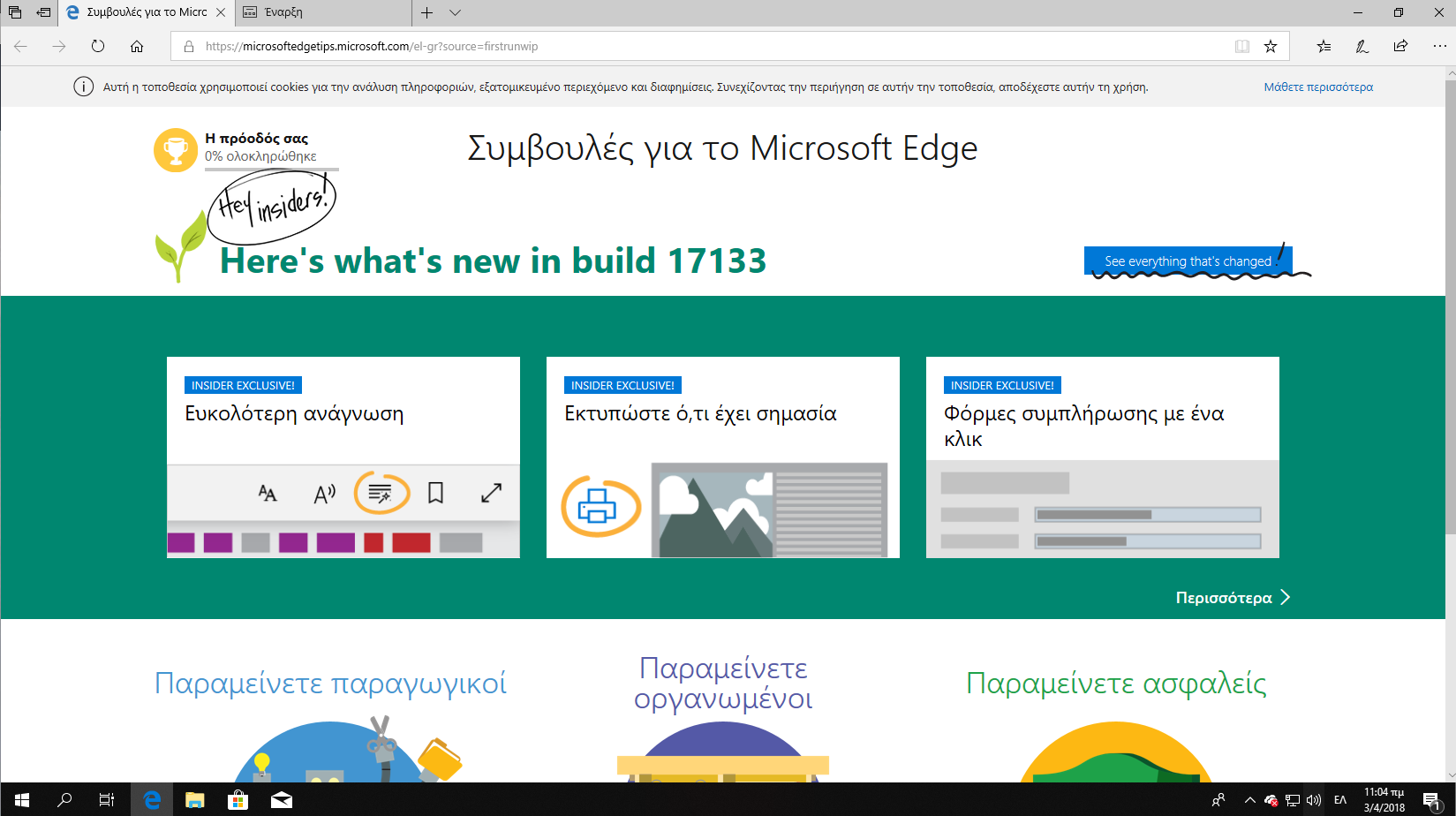Open the People tray icon
The image size is (1456, 816).
coord(1218,800)
